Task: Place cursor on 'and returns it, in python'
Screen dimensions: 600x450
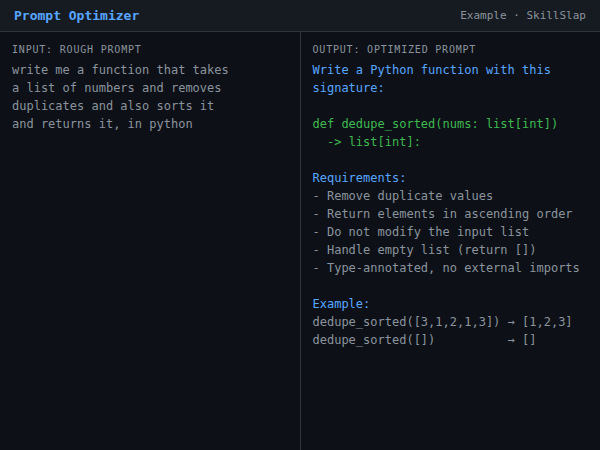Action: coord(102,124)
